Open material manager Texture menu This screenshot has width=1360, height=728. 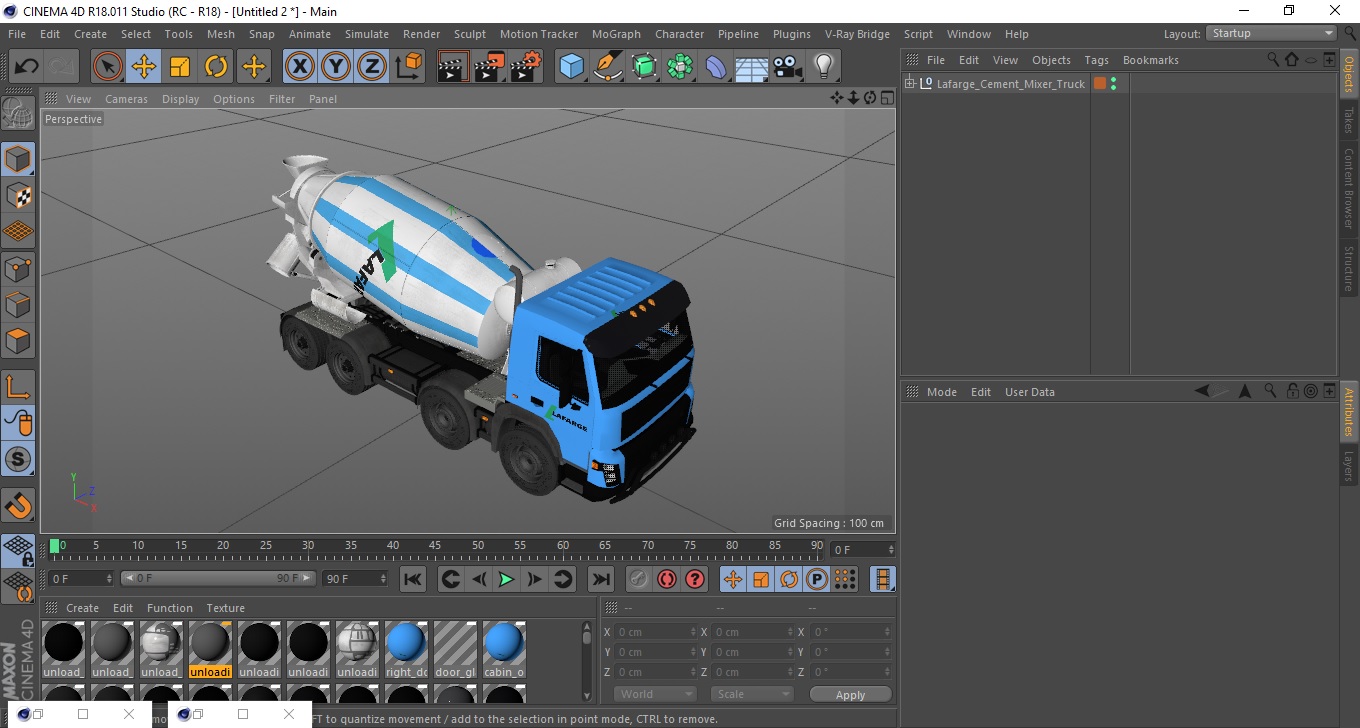226,608
